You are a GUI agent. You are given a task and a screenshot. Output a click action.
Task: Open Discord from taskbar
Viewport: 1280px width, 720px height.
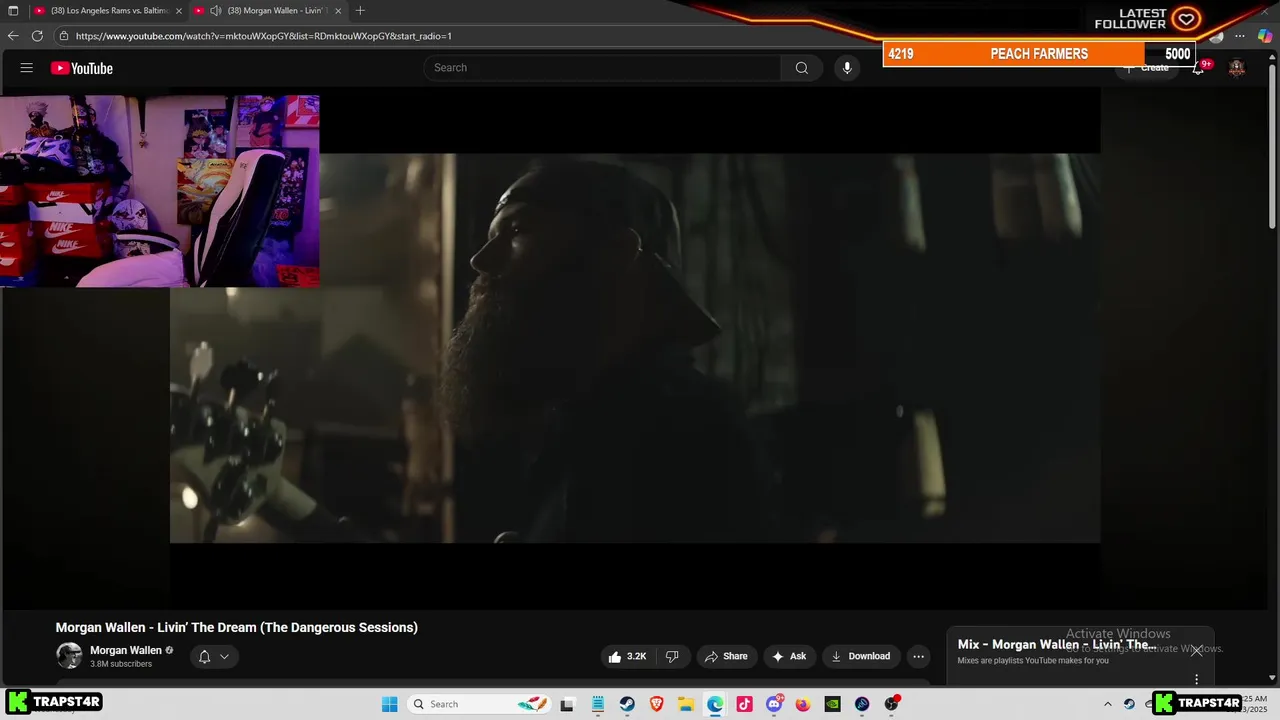click(774, 704)
